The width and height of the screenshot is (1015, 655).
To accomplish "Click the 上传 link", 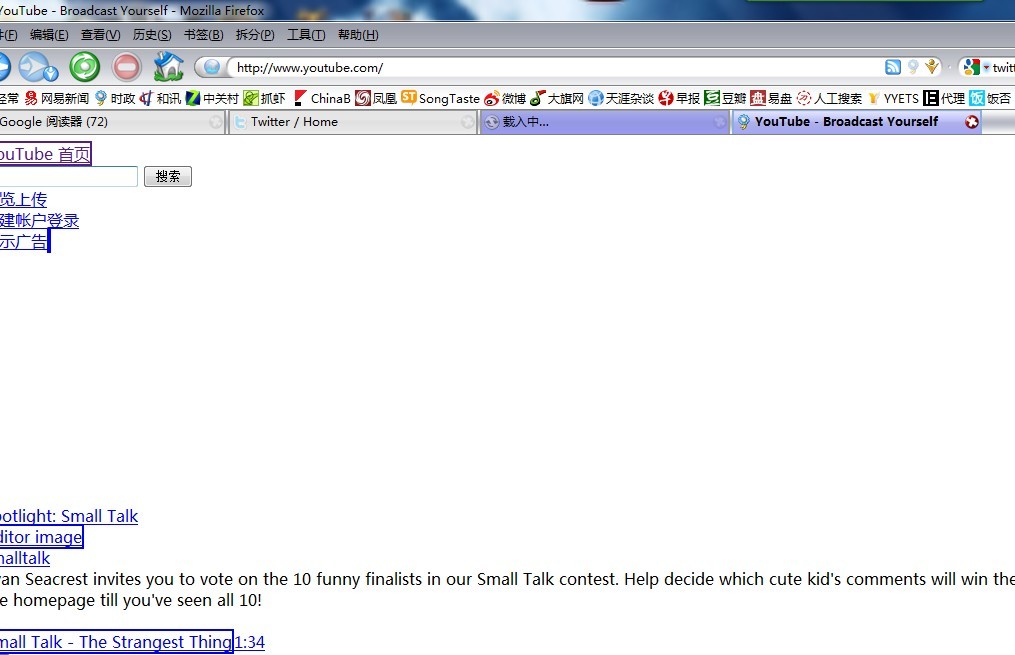I will coord(31,199).
